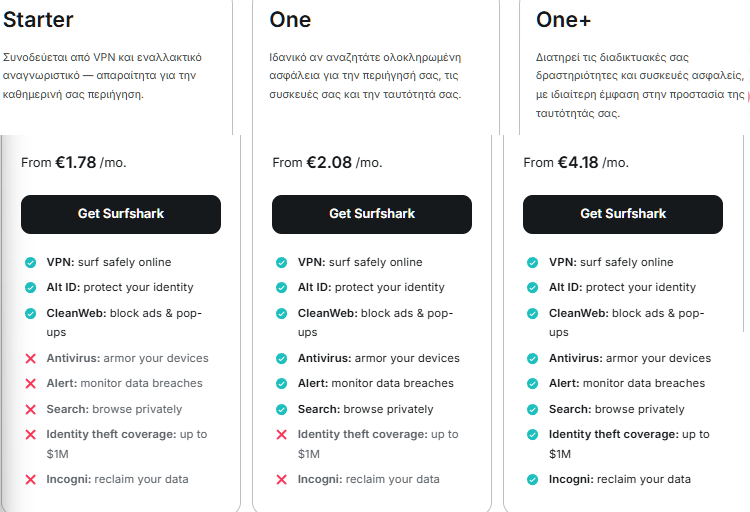This screenshot has height=512, width=750.
Task: Click the checkmark beside One plan Antivirus
Action: [282, 358]
